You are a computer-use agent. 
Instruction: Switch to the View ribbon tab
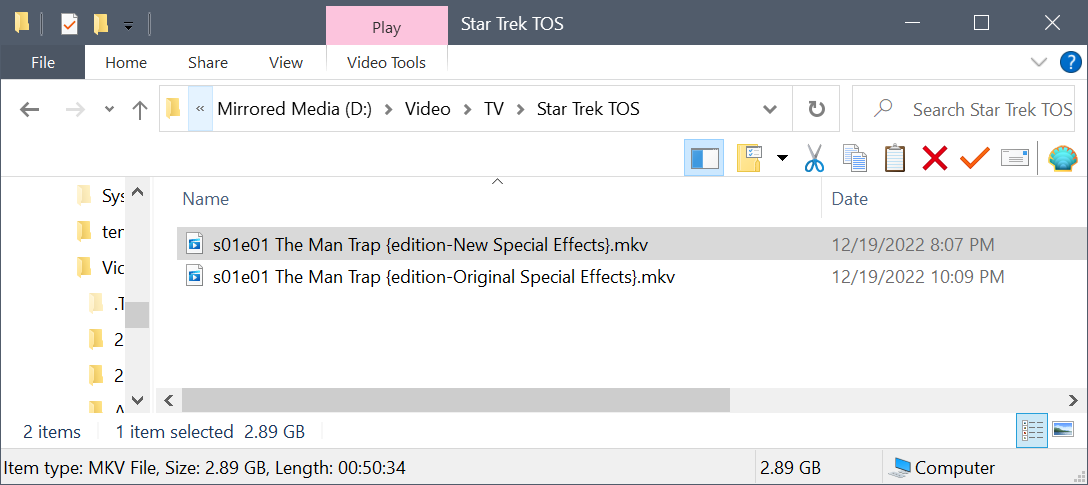tap(286, 62)
